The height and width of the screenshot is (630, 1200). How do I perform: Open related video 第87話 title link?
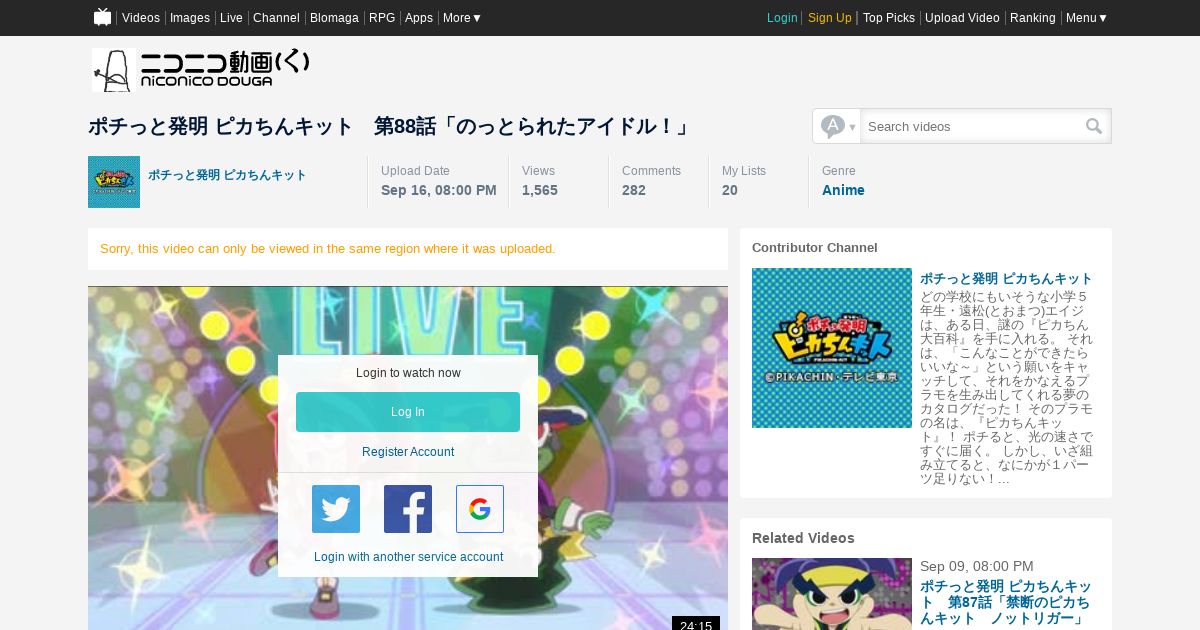click(1005, 603)
